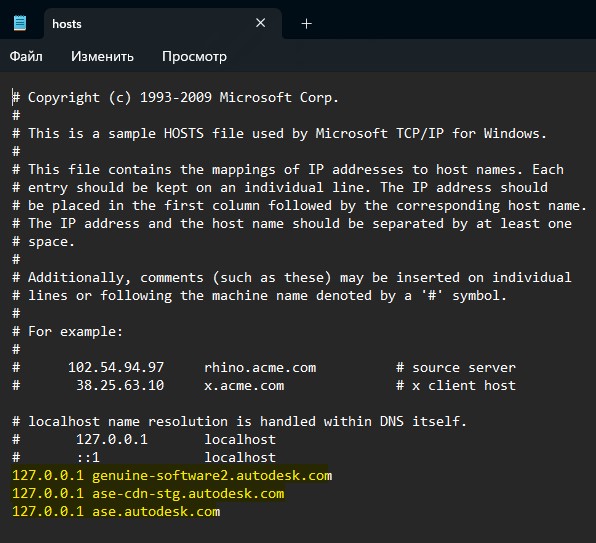Open the Просмотр menu
The width and height of the screenshot is (596, 543).
pos(194,56)
